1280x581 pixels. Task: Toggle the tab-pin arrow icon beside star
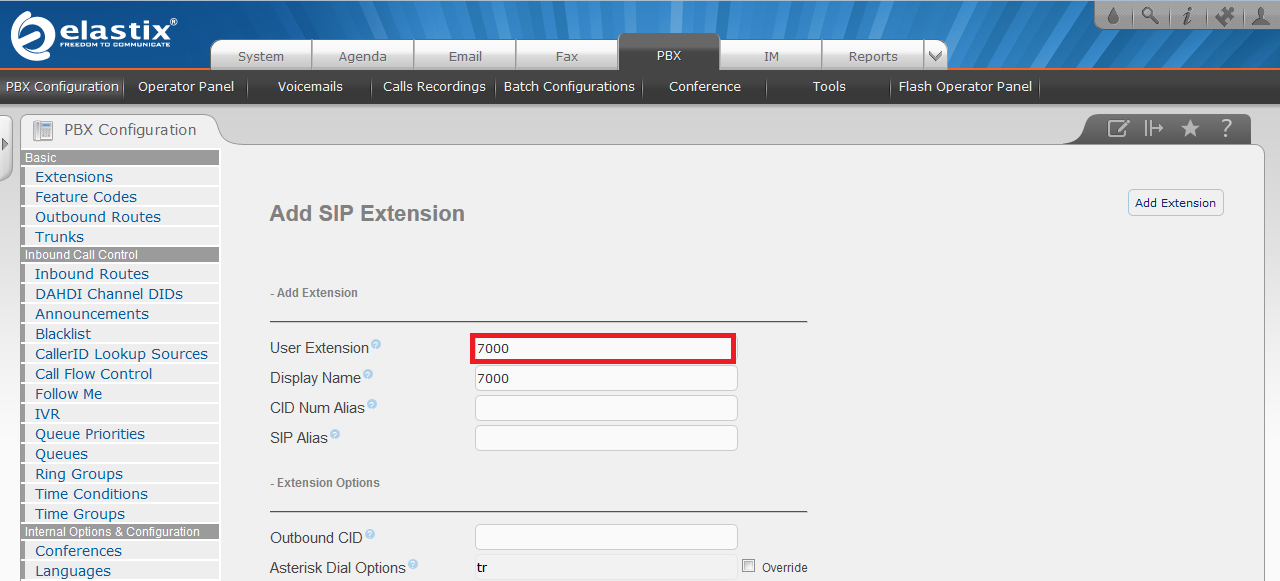tap(1154, 128)
